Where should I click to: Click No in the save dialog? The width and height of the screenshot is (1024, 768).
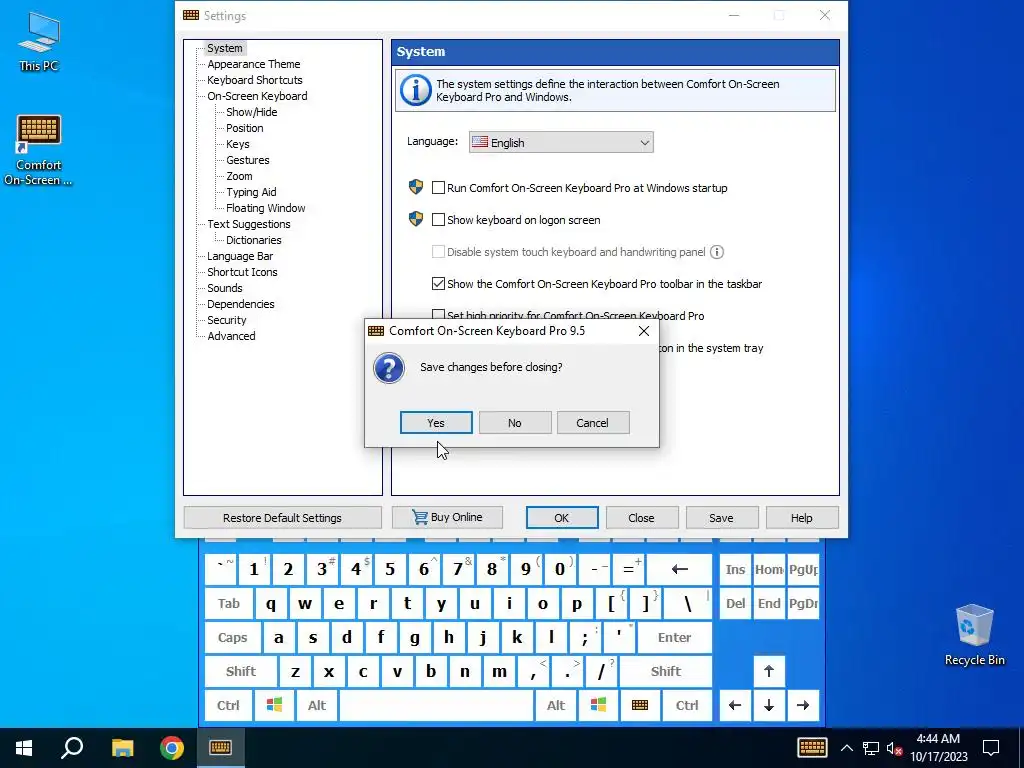click(x=515, y=423)
